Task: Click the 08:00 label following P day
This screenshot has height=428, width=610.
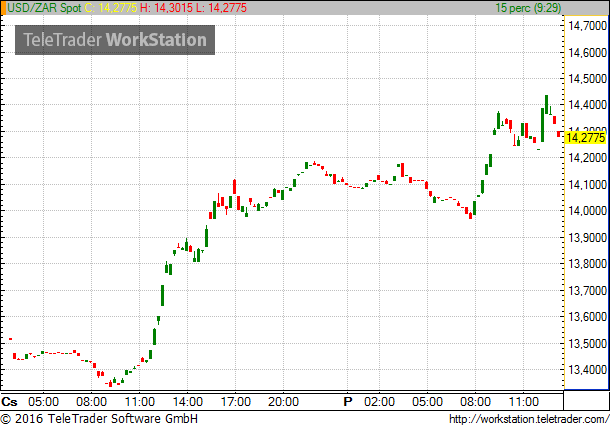Action: click(475, 401)
